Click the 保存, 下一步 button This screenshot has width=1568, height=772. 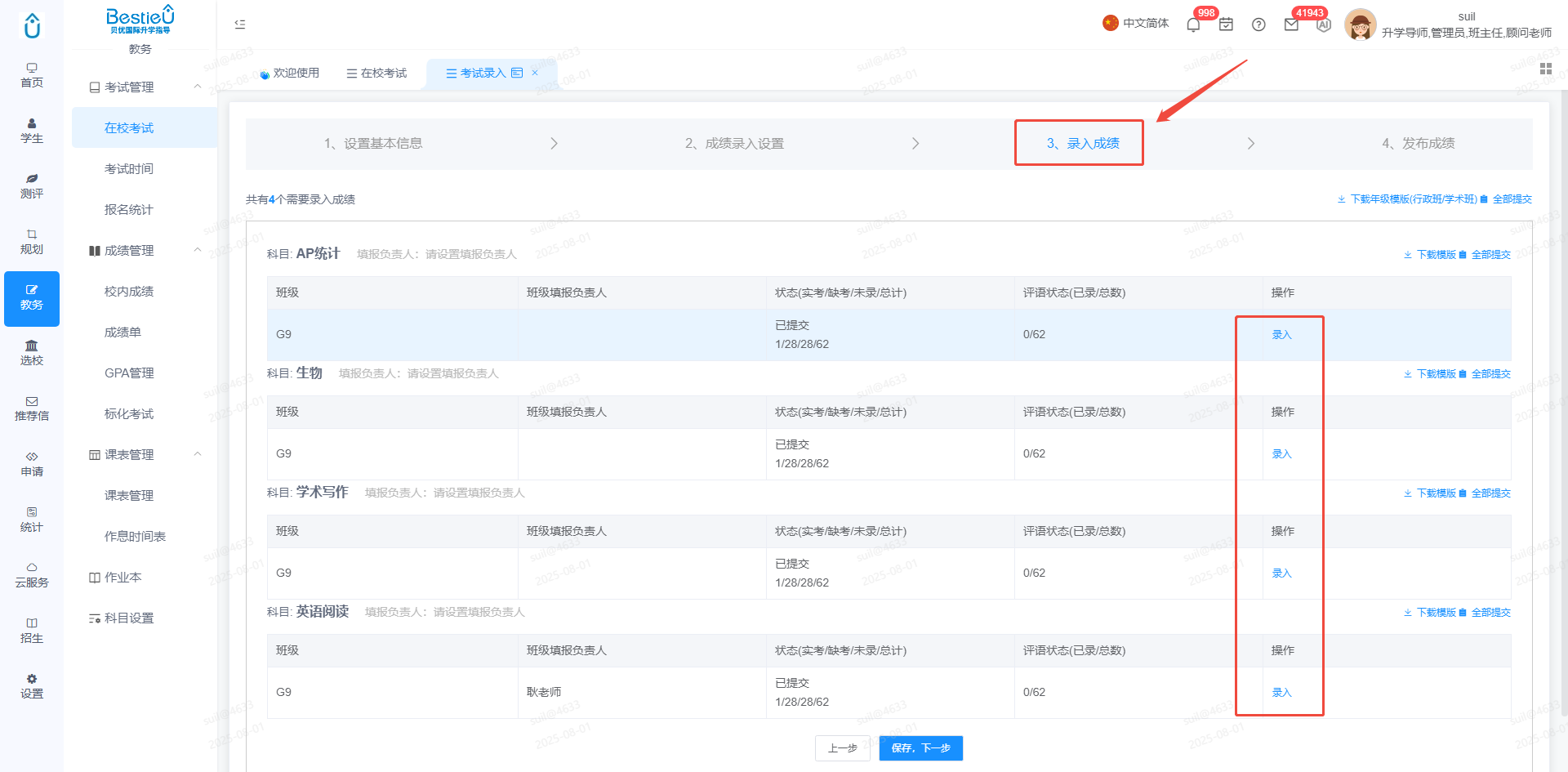click(x=921, y=748)
